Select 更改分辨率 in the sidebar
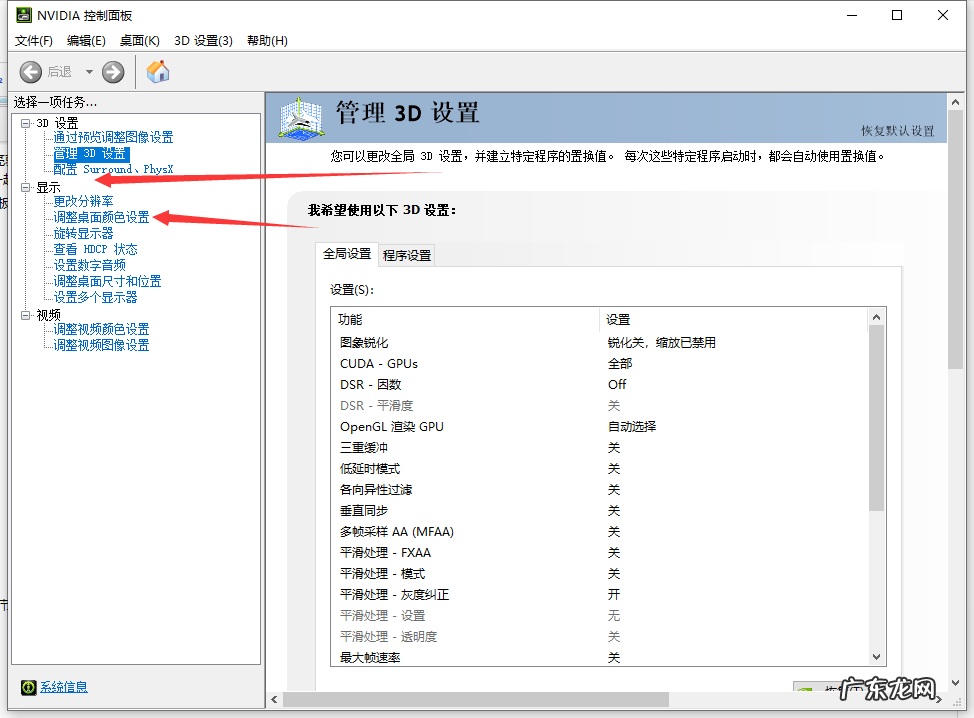 [85, 201]
